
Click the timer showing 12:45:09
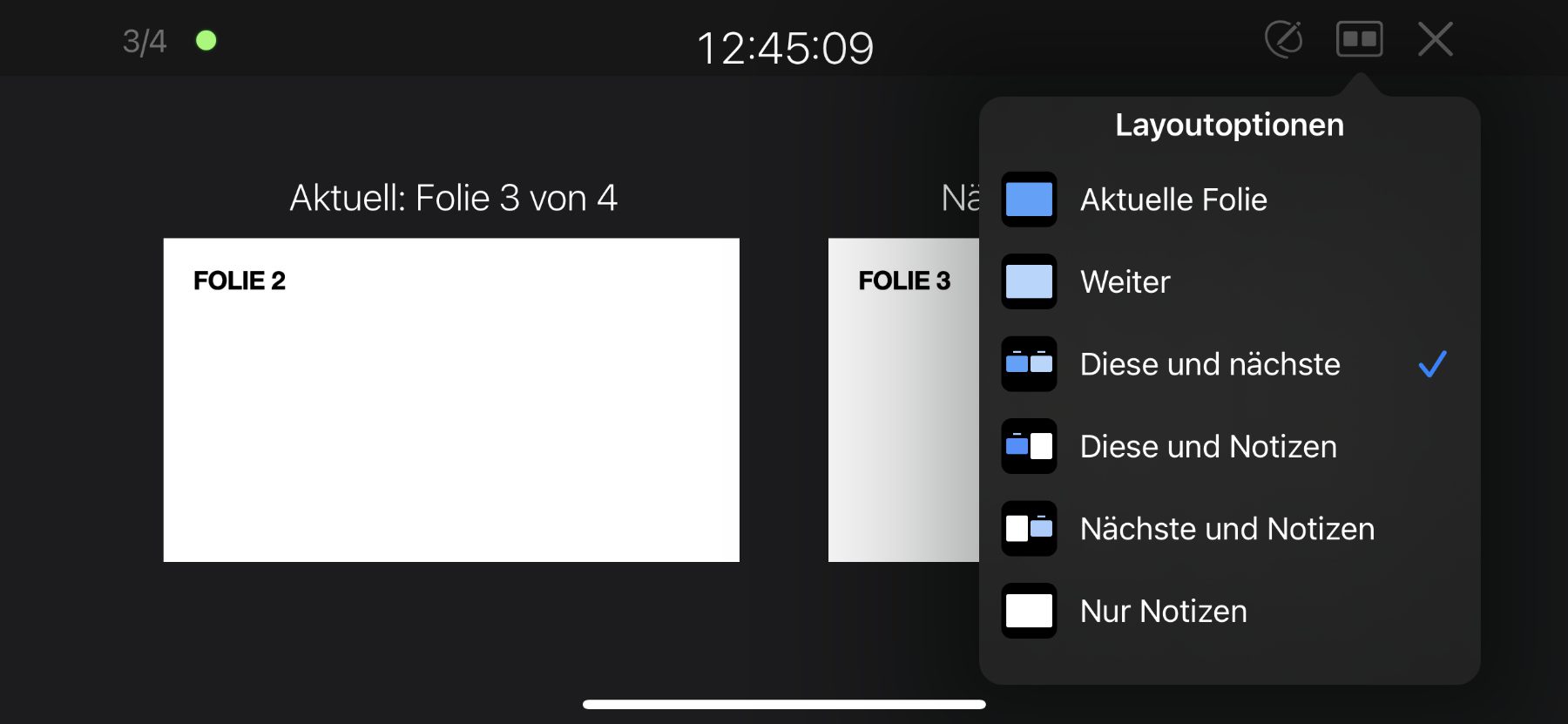785,49
